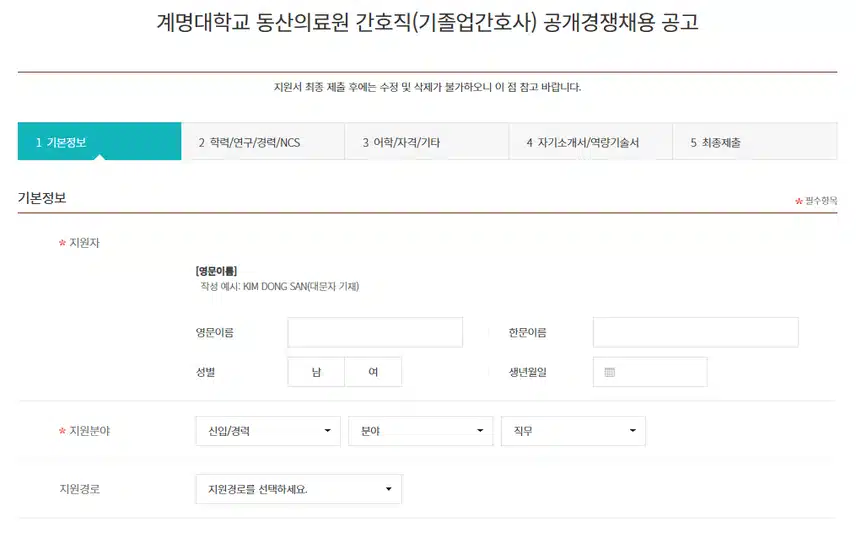Click the 성별 label
Image resolution: width=856 pixels, height=538 pixels.
(206, 372)
